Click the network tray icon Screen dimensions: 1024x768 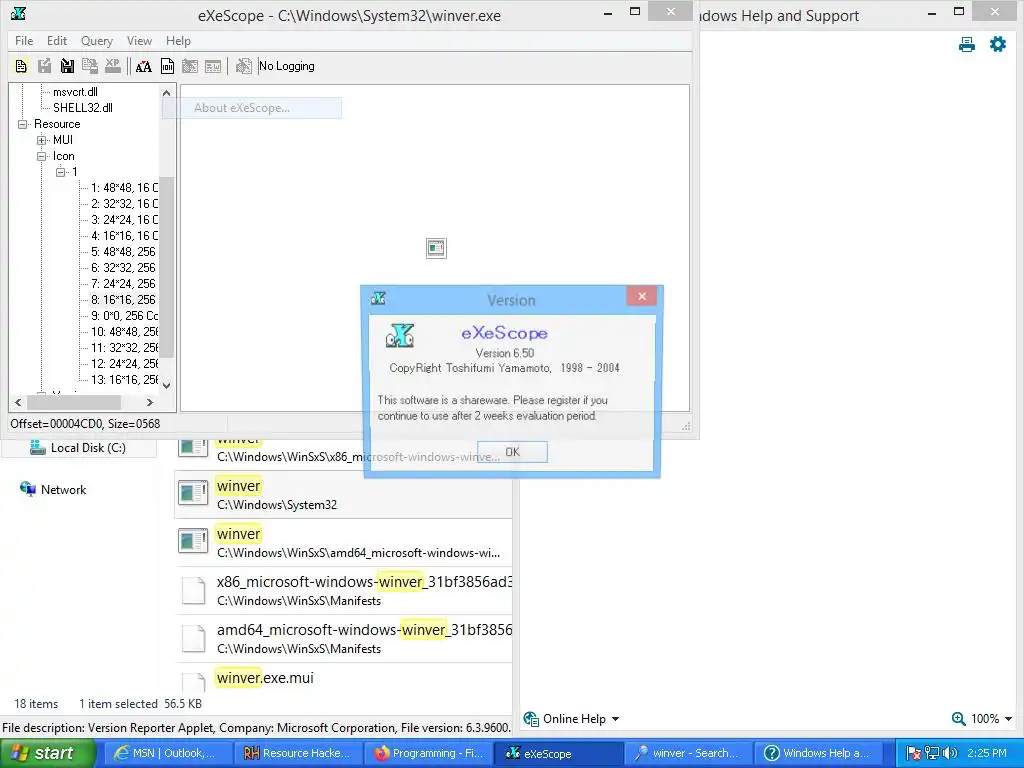click(932, 753)
